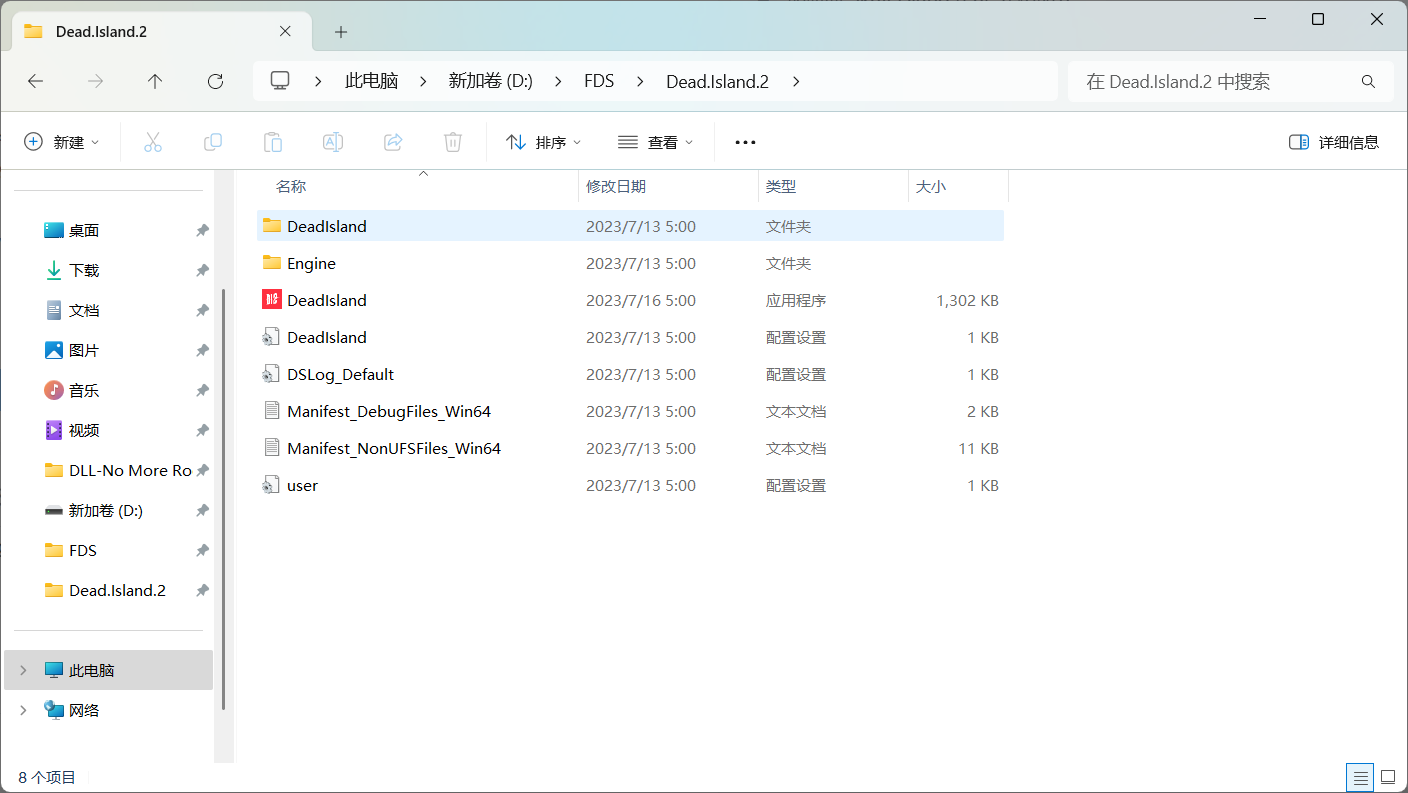Navigate to 此电脑 in the address bar
The height and width of the screenshot is (793, 1408).
[x=372, y=82]
